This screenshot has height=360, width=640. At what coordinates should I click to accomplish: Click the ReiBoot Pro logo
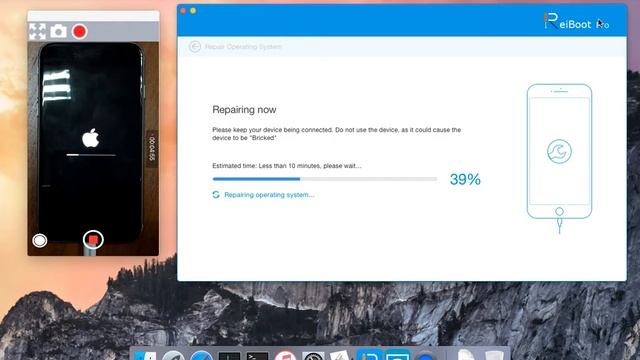click(576, 21)
